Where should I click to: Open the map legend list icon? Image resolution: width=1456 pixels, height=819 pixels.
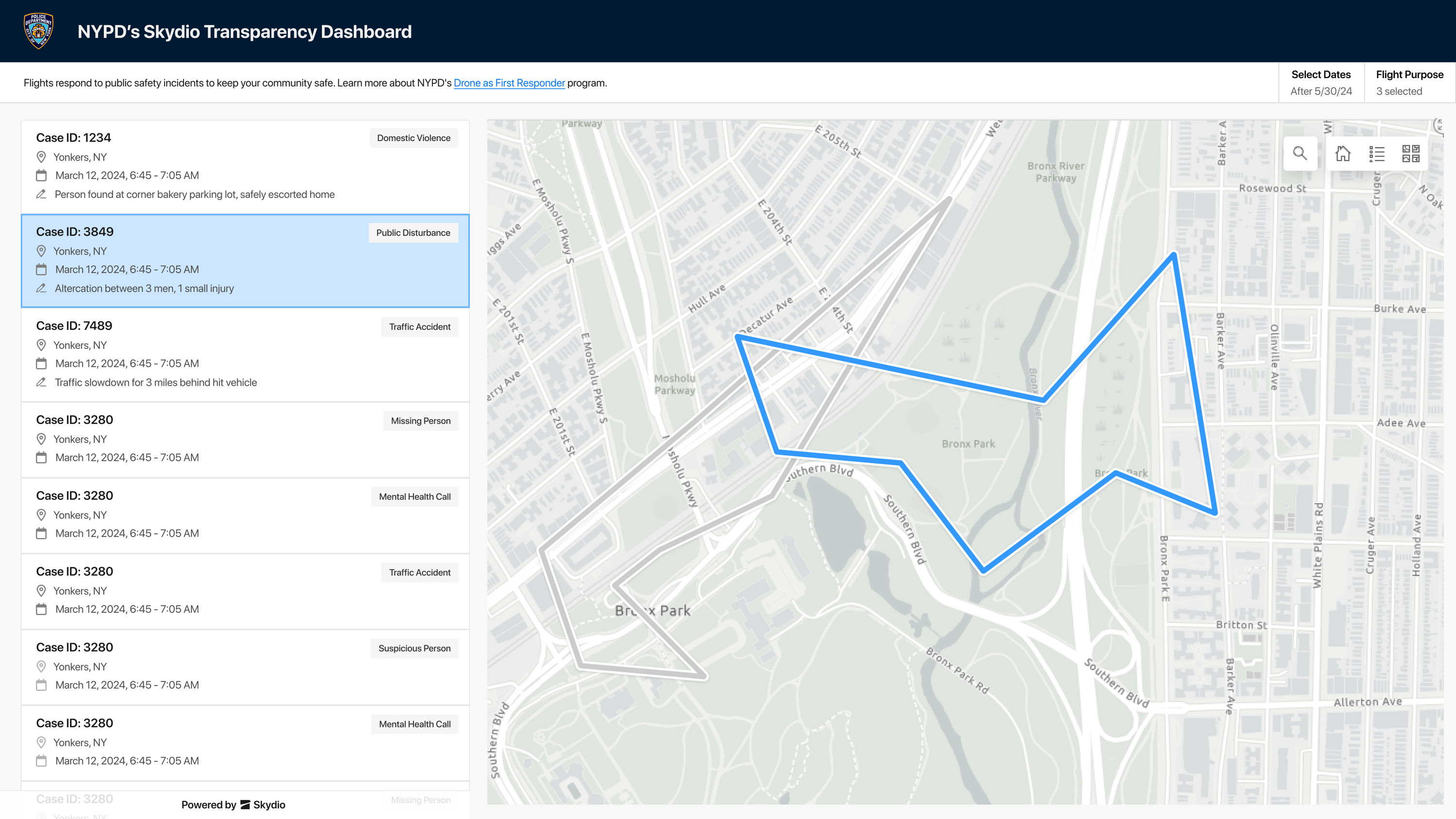(x=1377, y=153)
